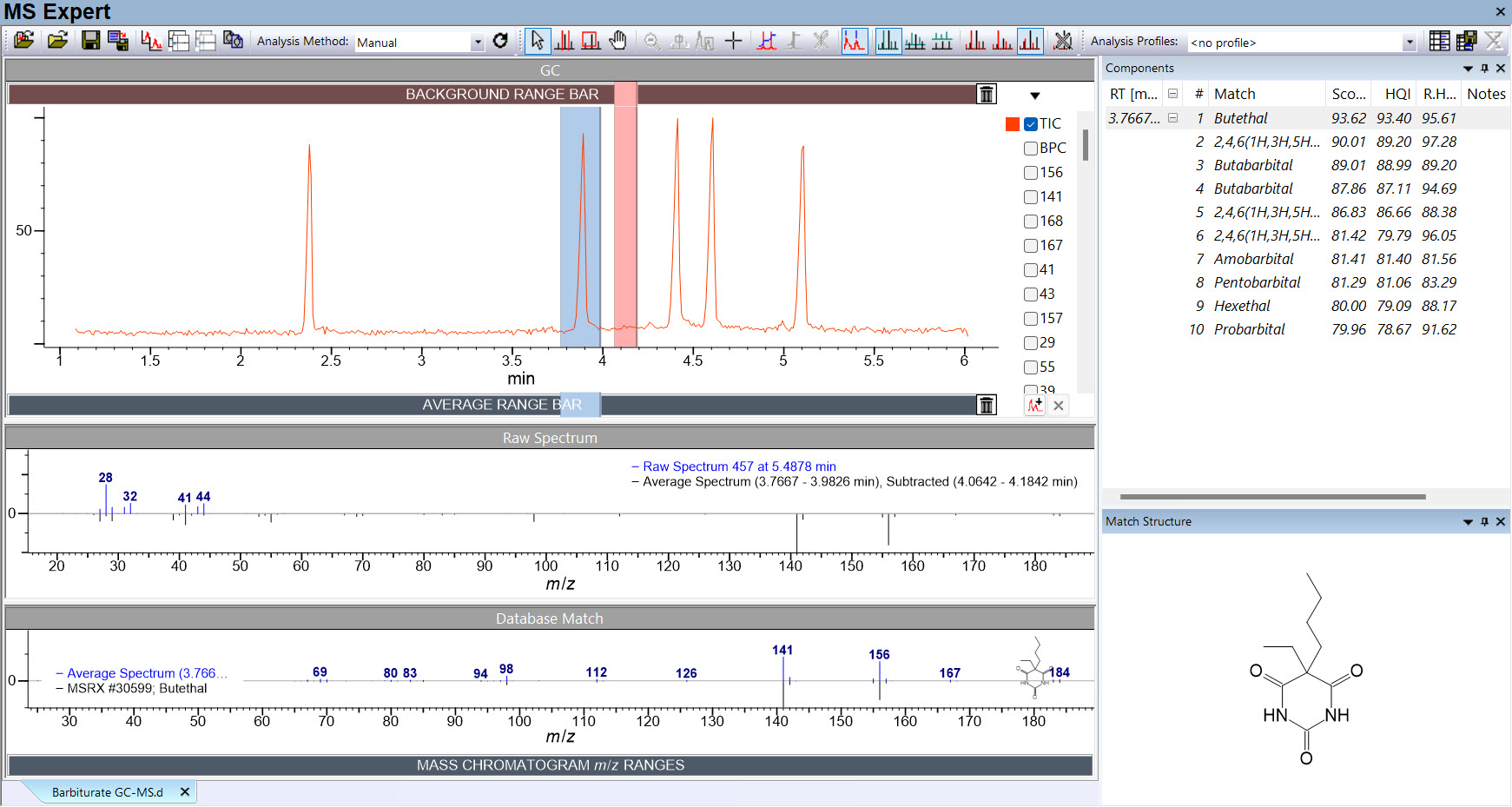Click the orange TIC color swatch
1512x807 pixels.
[x=1013, y=124]
